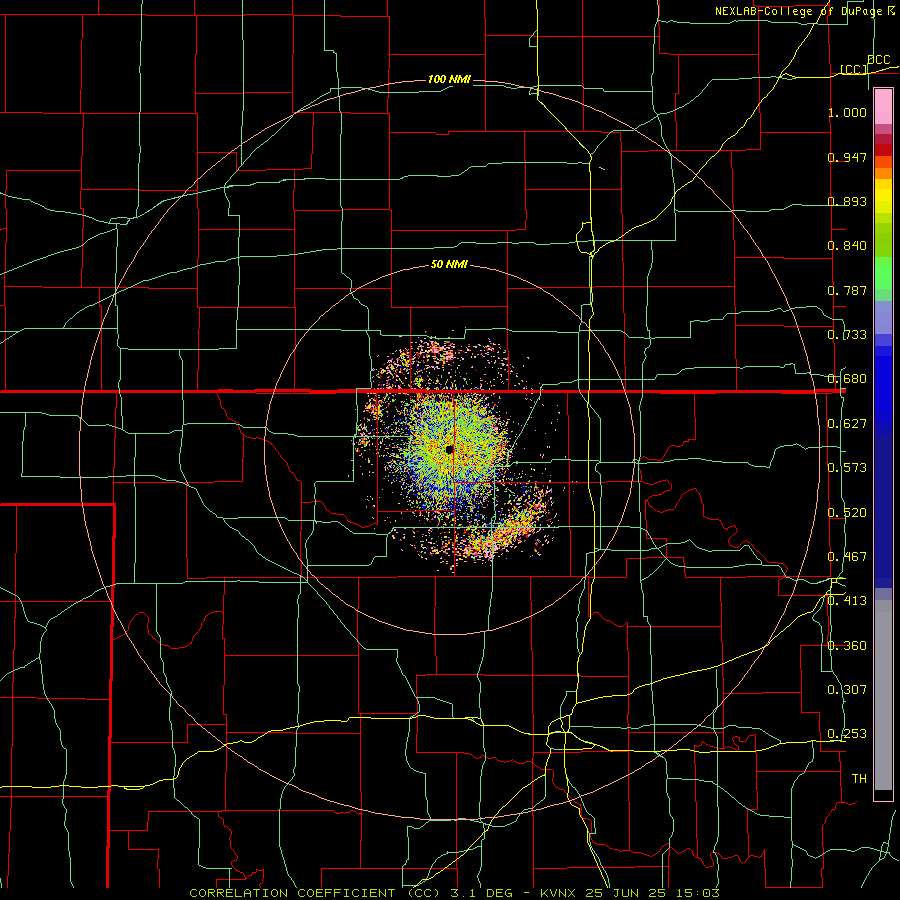Click the 0.520 color scale value

click(847, 513)
